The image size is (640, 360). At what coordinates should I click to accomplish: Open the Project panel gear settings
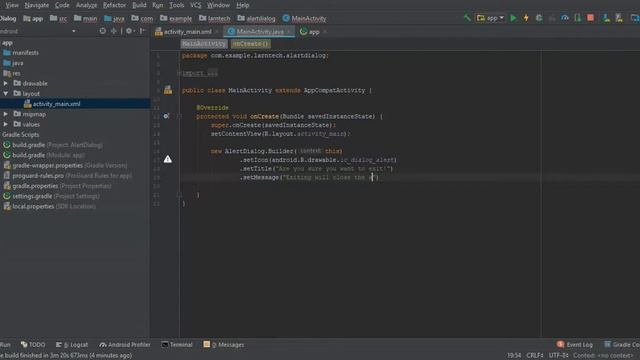point(129,31)
